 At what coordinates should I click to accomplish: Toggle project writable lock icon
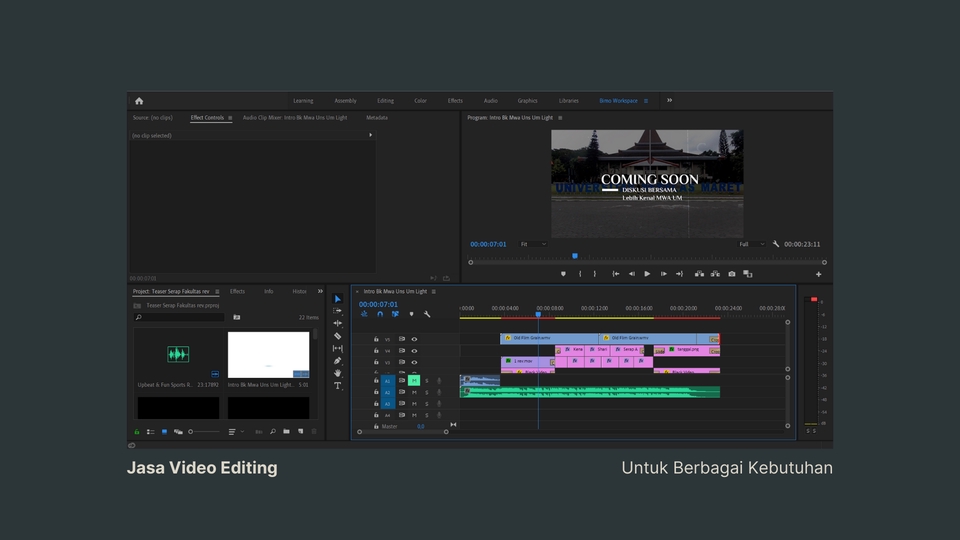click(137, 432)
